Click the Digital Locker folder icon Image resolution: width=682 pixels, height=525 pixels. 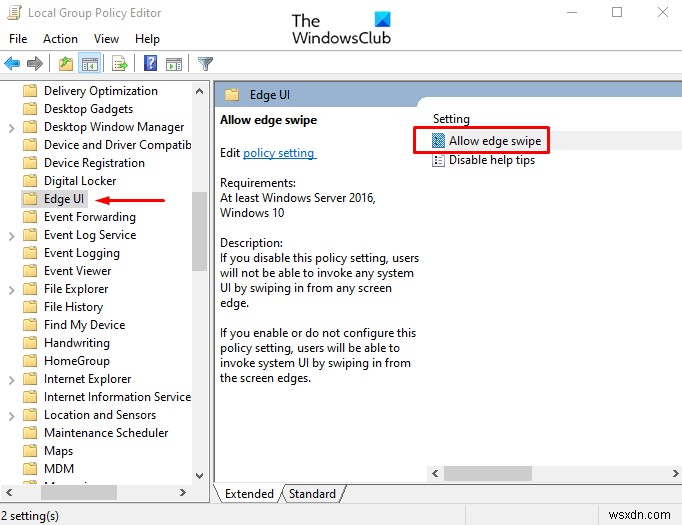click(x=30, y=181)
